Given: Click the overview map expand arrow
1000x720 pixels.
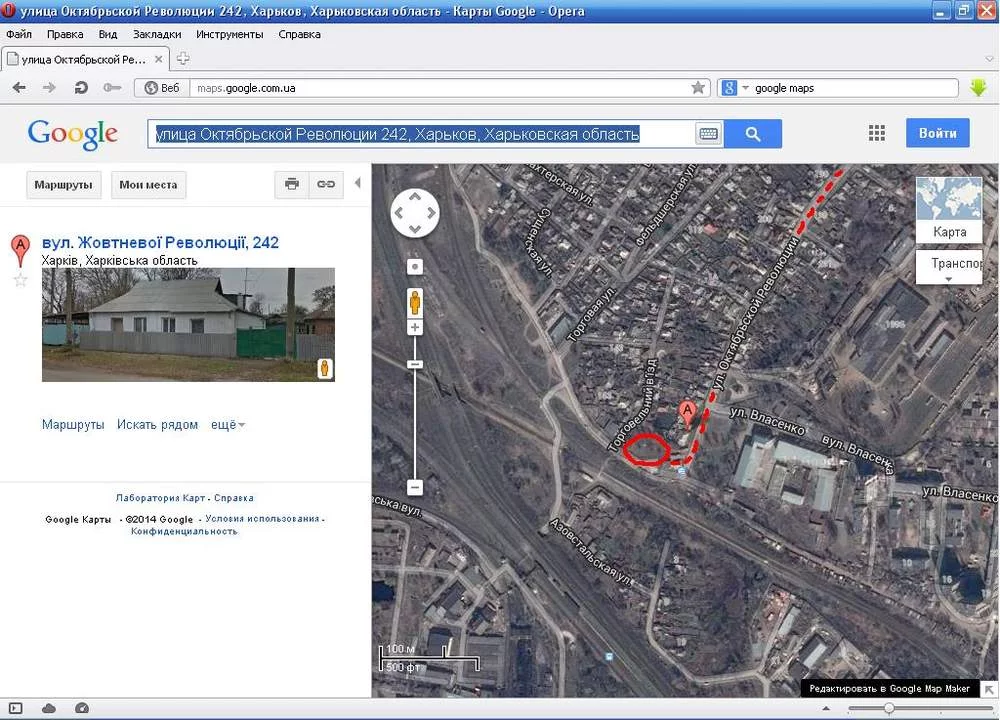Looking at the screenshot, I should [988, 689].
